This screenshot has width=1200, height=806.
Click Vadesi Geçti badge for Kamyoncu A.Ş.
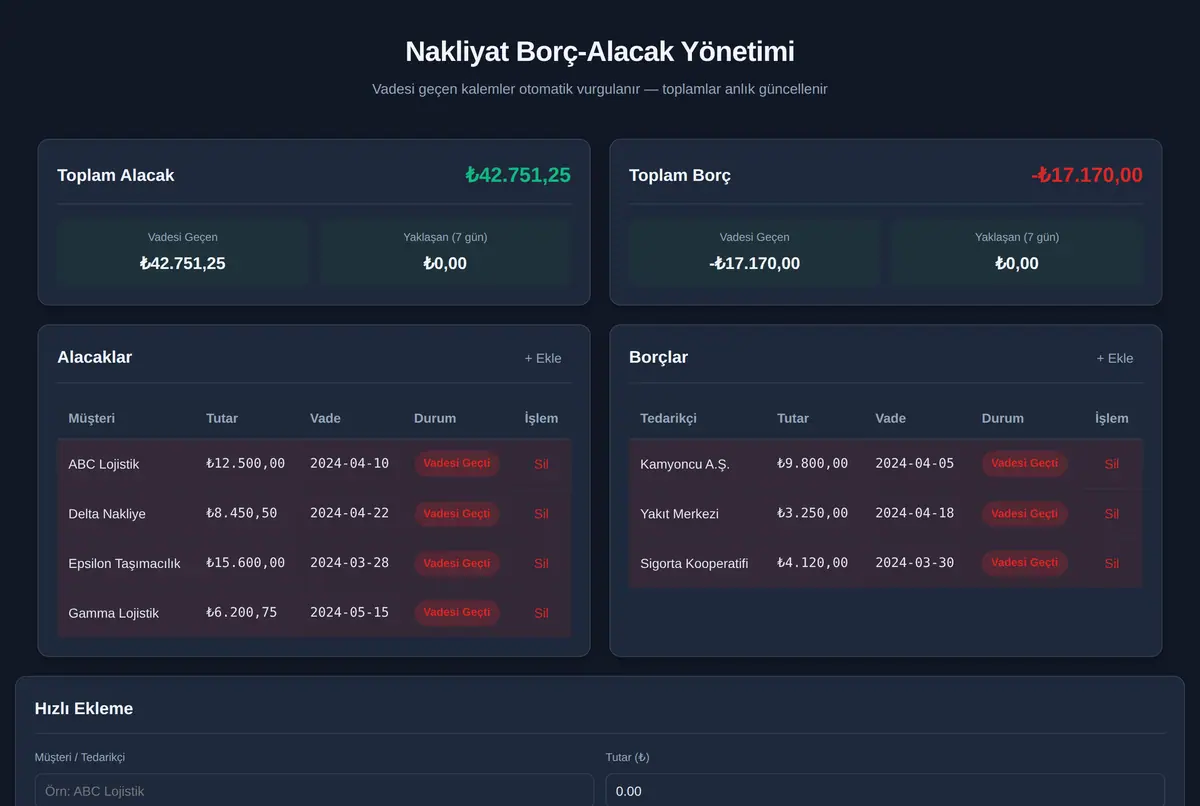tap(1025, 464)
